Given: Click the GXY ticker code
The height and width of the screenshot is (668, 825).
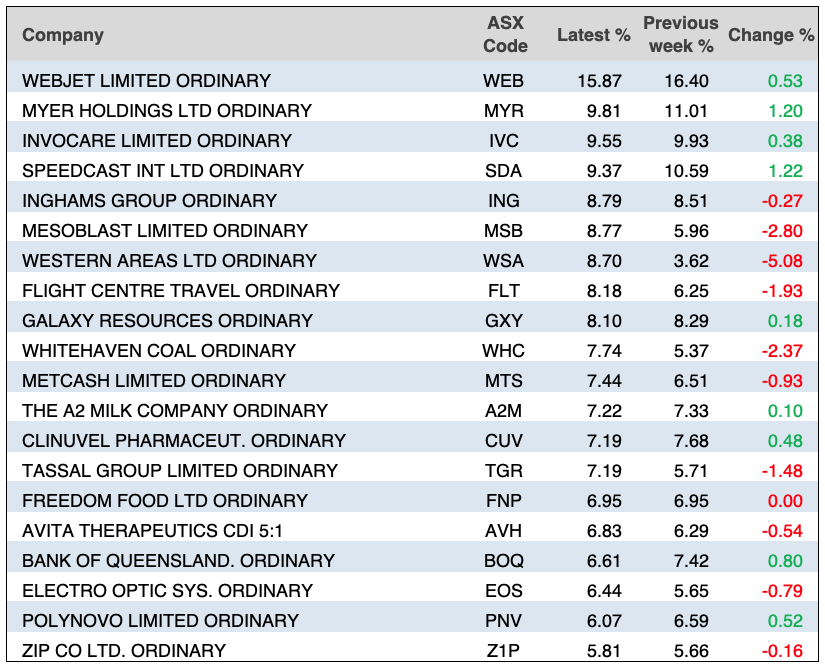Looking at the screenshot, I should 504,321.
